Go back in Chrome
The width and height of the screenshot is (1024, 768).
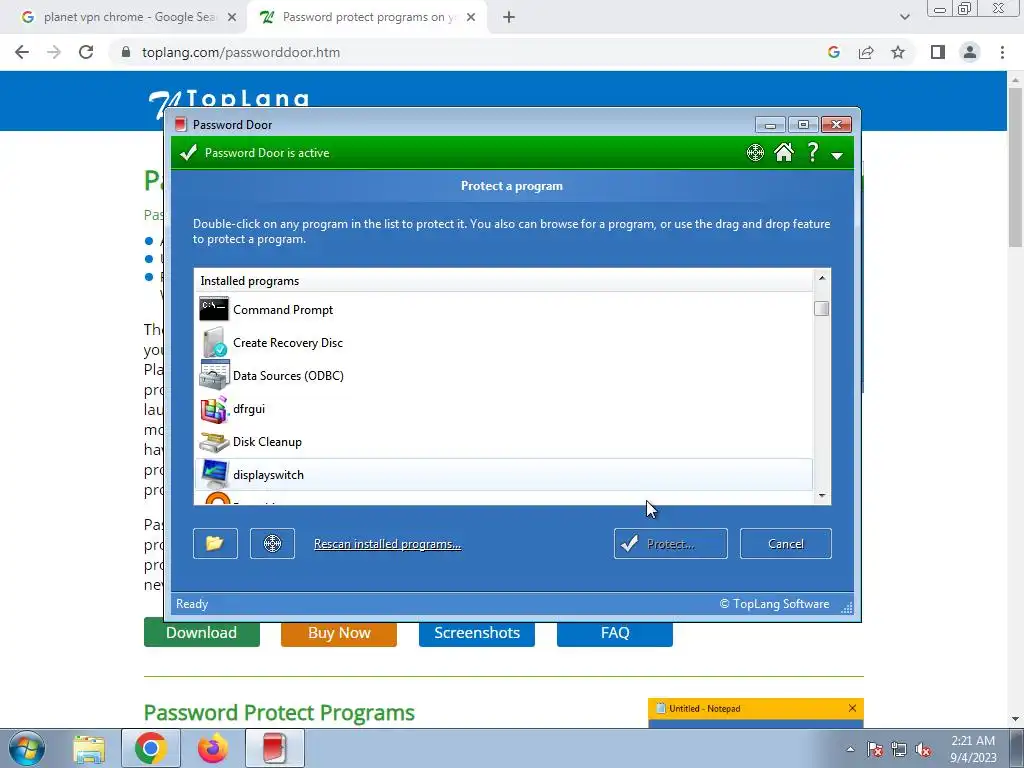22,52
